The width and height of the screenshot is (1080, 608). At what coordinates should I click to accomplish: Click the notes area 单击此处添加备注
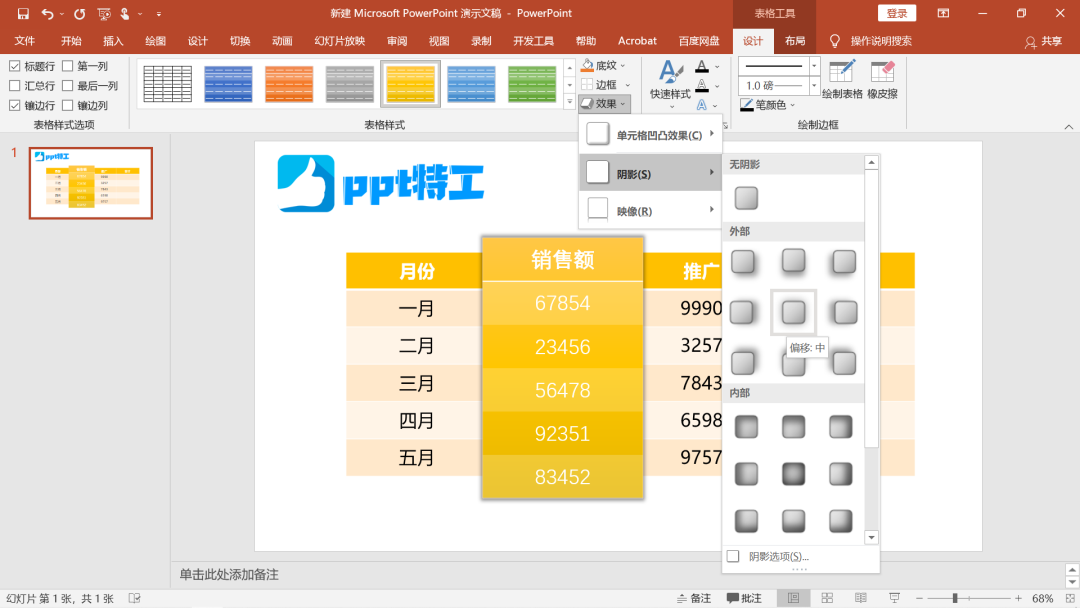point(229,574)
